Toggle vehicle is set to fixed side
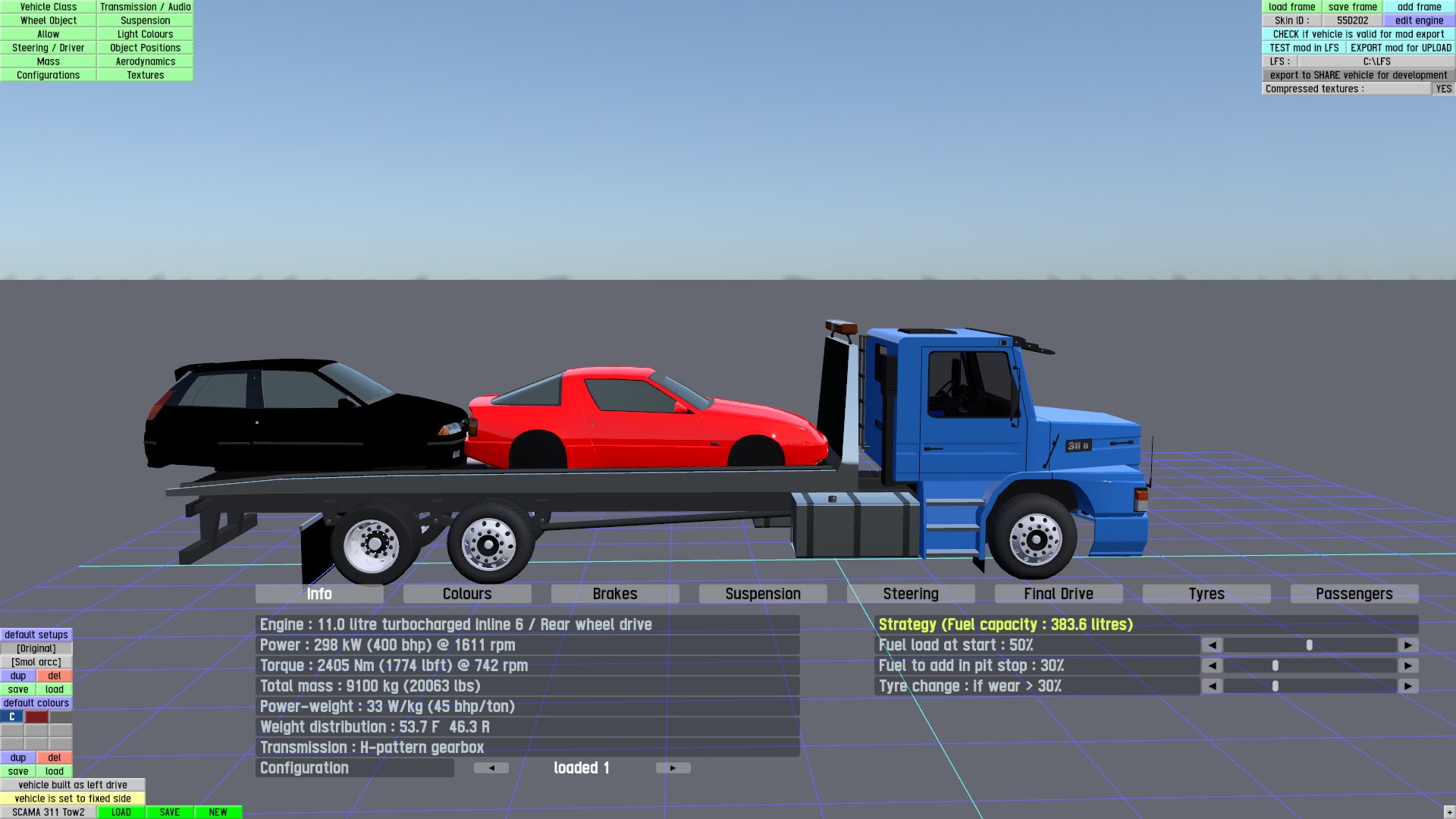This screenshot has width=1456, height=819. (x=73, y=799)
